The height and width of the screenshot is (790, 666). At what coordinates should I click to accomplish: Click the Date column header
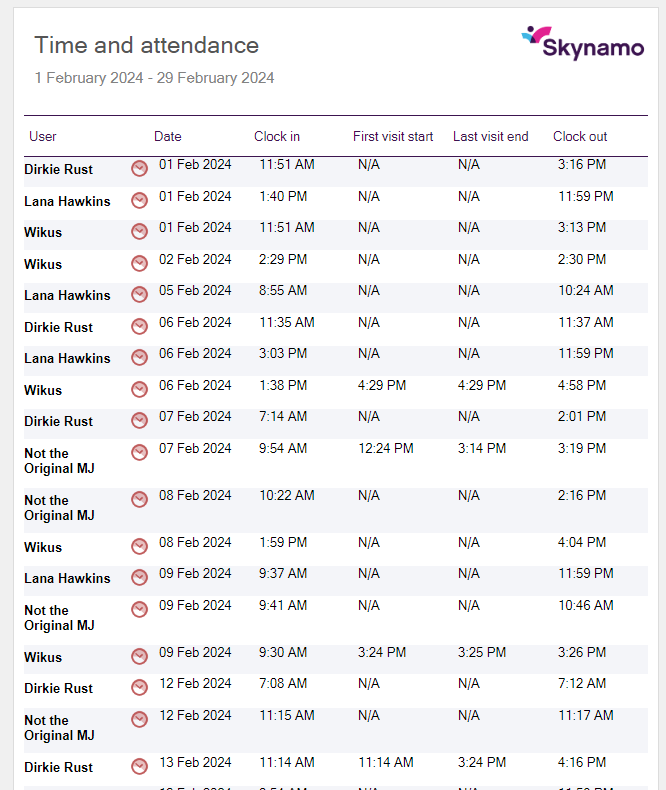(x=168, y=137)
